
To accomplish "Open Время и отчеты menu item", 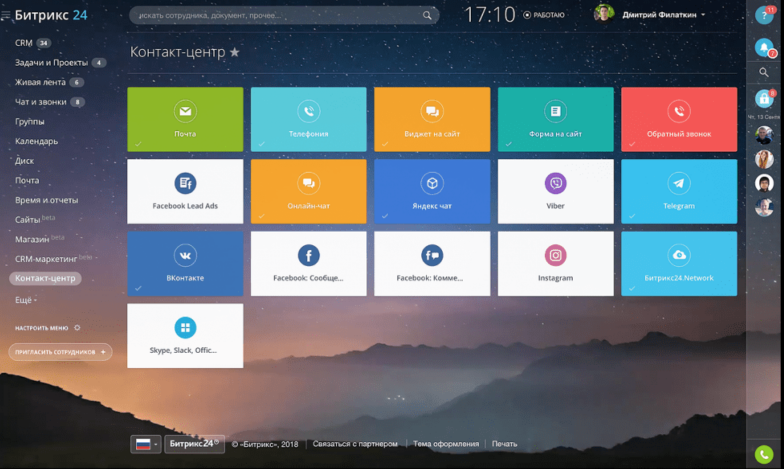I will [x=46, y=200].
